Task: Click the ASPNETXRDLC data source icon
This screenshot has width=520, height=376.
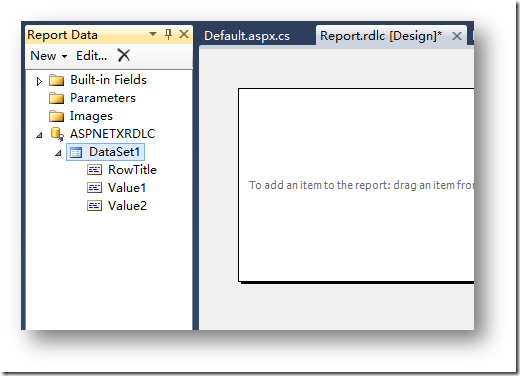Action: click(57, 134)
